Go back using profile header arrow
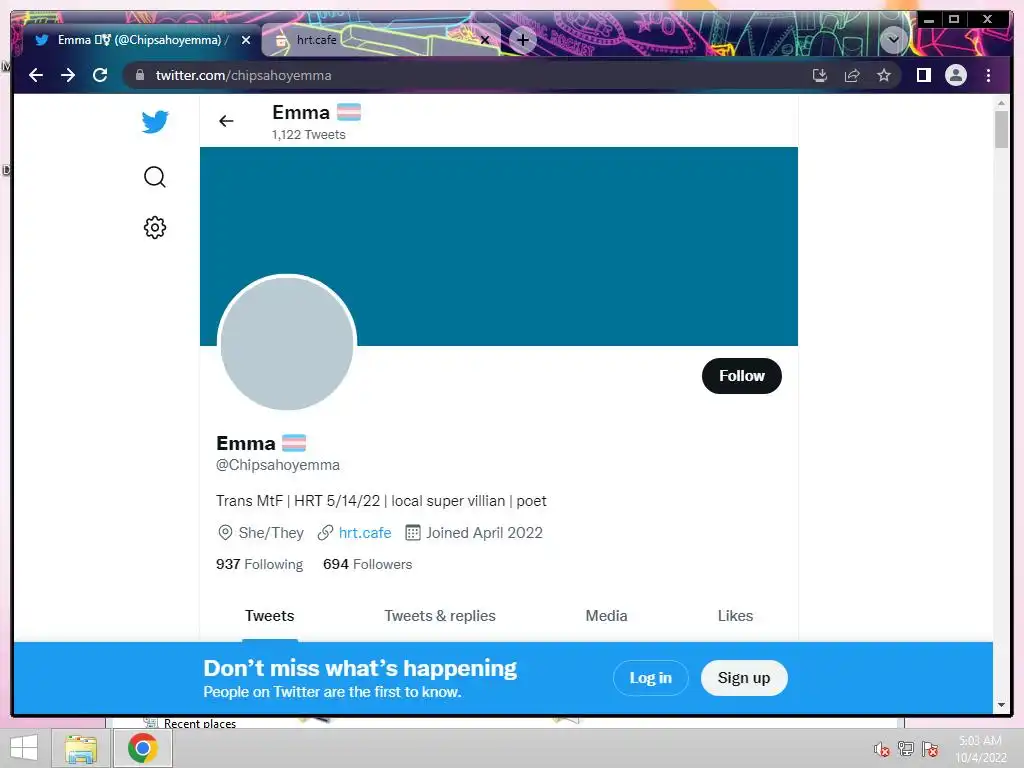The image size is (1024, 768). (226, 121)
